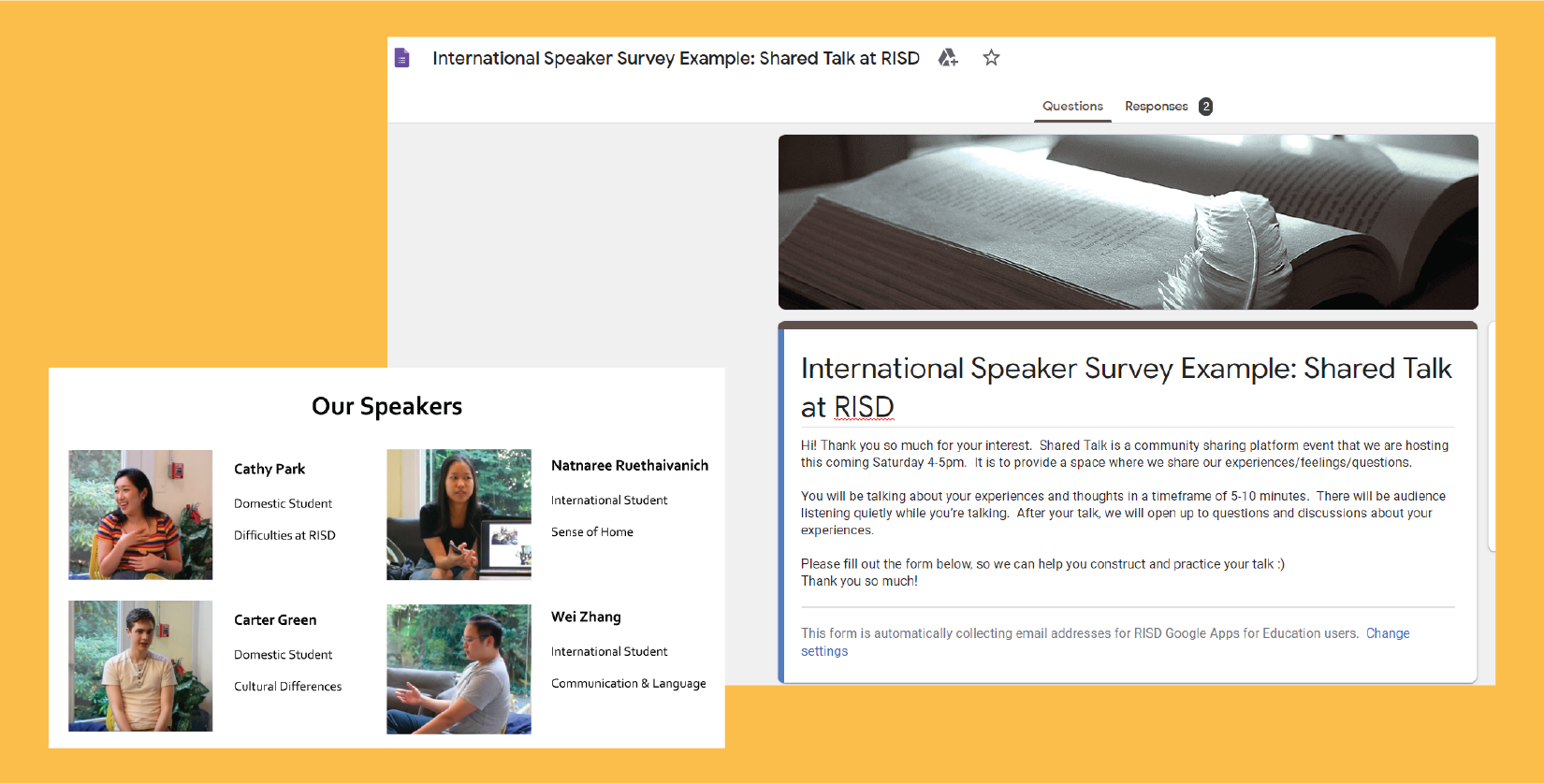Click the purple Google Forms document icon
Image resolution: width=1544 pixels, height=784 pixels.
(x=402, y=58)
